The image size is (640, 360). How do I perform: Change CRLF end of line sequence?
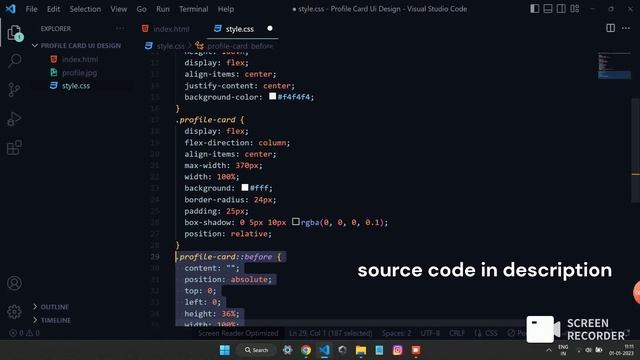[457, 333]
